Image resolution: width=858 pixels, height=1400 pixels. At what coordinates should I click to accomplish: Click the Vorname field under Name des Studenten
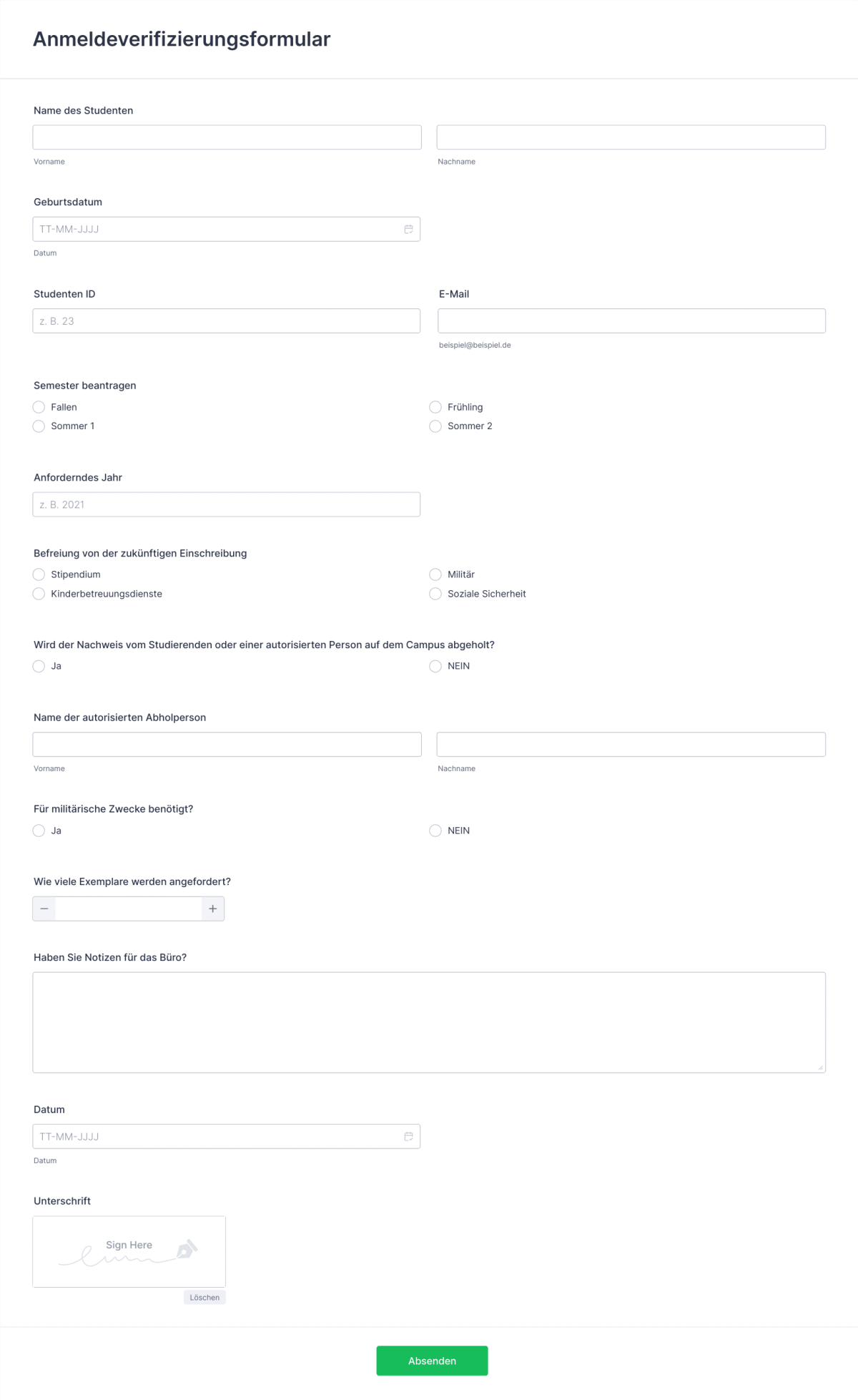point(226,137)
